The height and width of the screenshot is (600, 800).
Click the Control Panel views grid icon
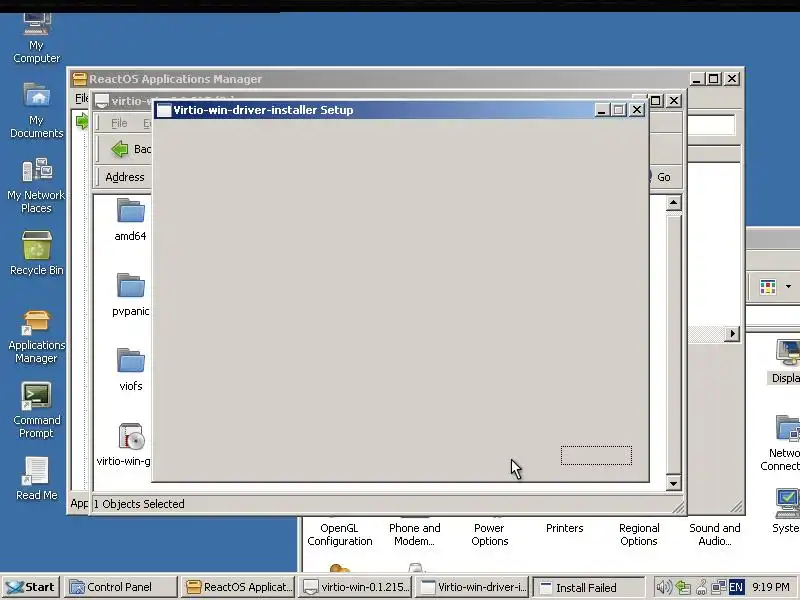767,287
